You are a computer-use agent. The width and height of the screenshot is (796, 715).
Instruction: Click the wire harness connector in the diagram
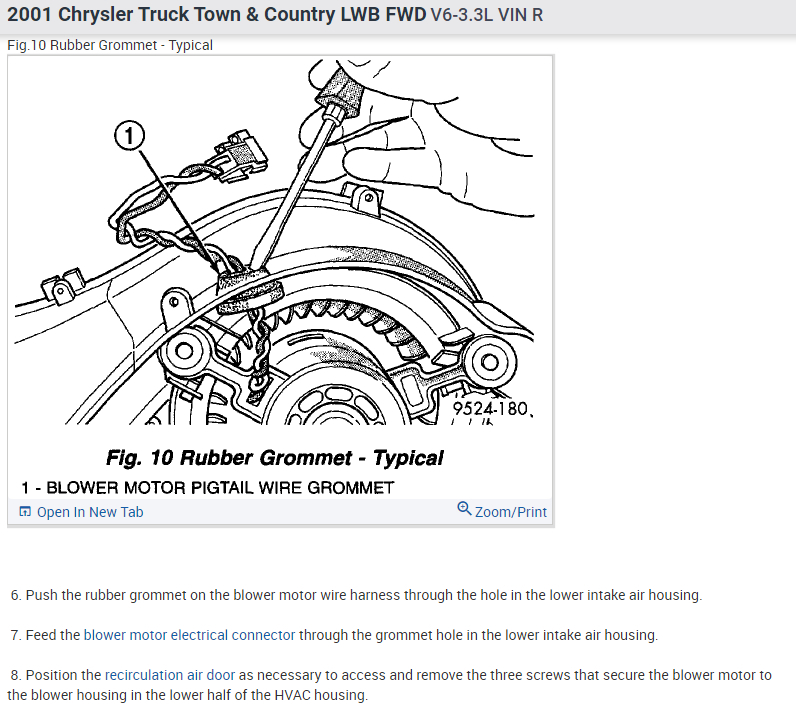(240, 154)
